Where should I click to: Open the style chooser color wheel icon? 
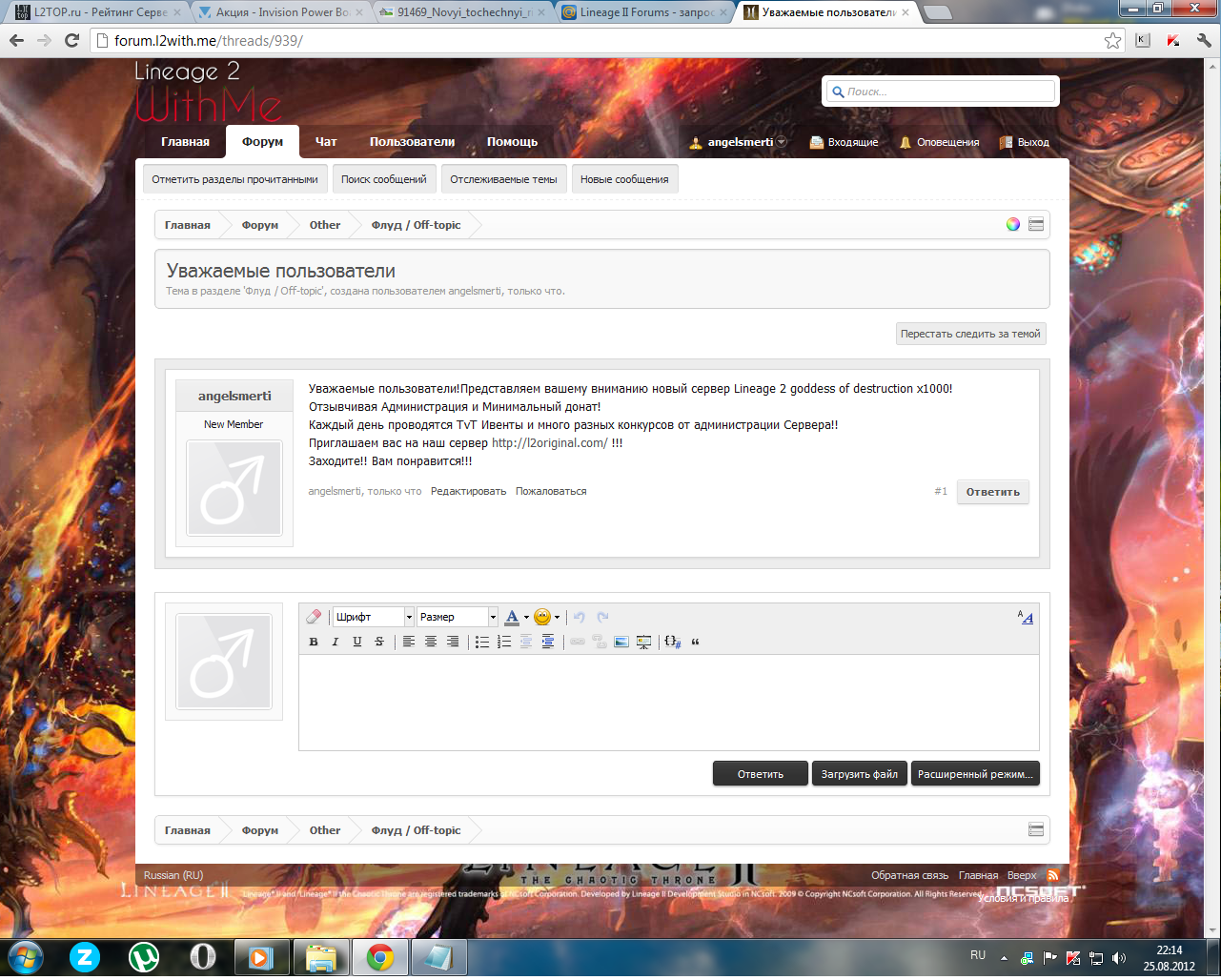[x=1013, y=224]
